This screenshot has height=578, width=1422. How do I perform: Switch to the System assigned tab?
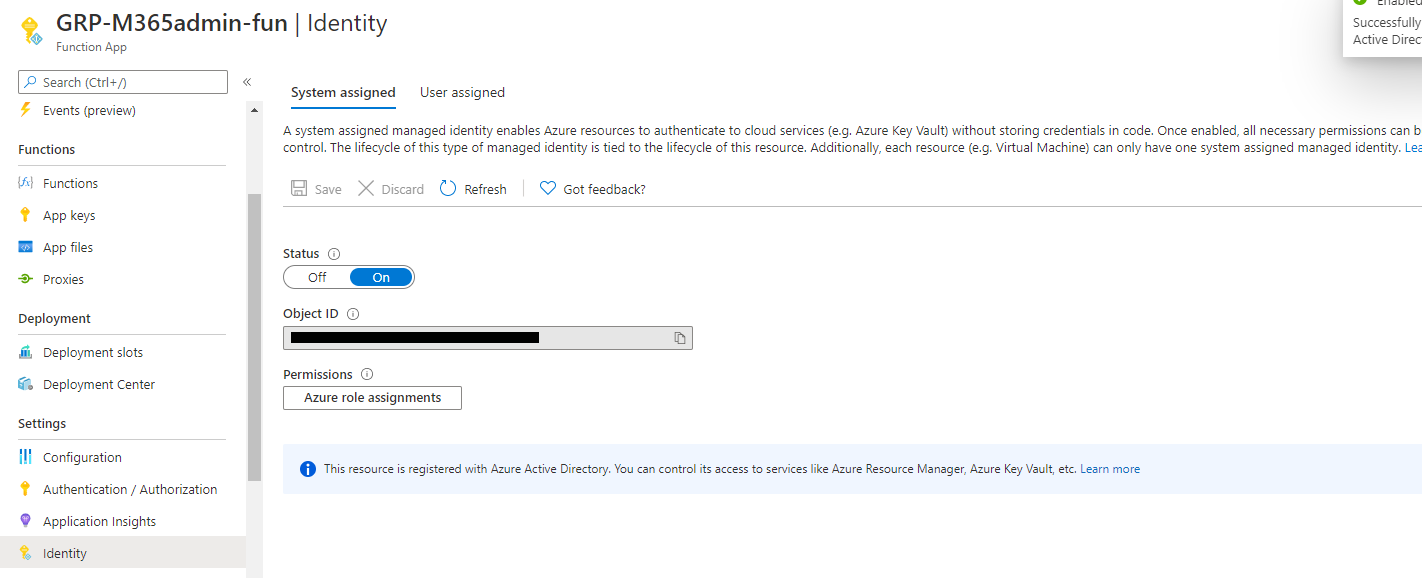(343, 93)
